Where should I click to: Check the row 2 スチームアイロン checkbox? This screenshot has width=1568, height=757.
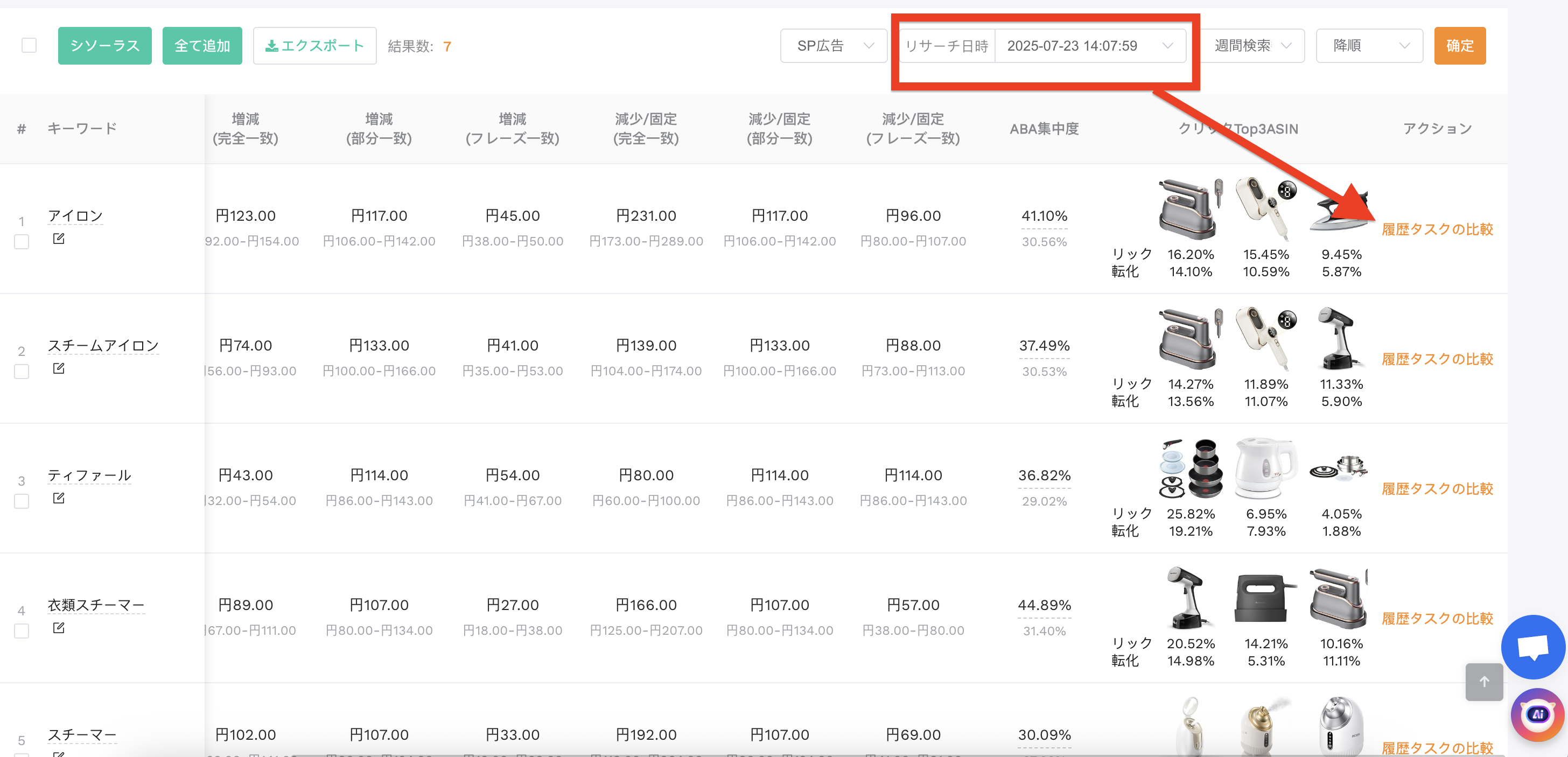tap(22, 372)
